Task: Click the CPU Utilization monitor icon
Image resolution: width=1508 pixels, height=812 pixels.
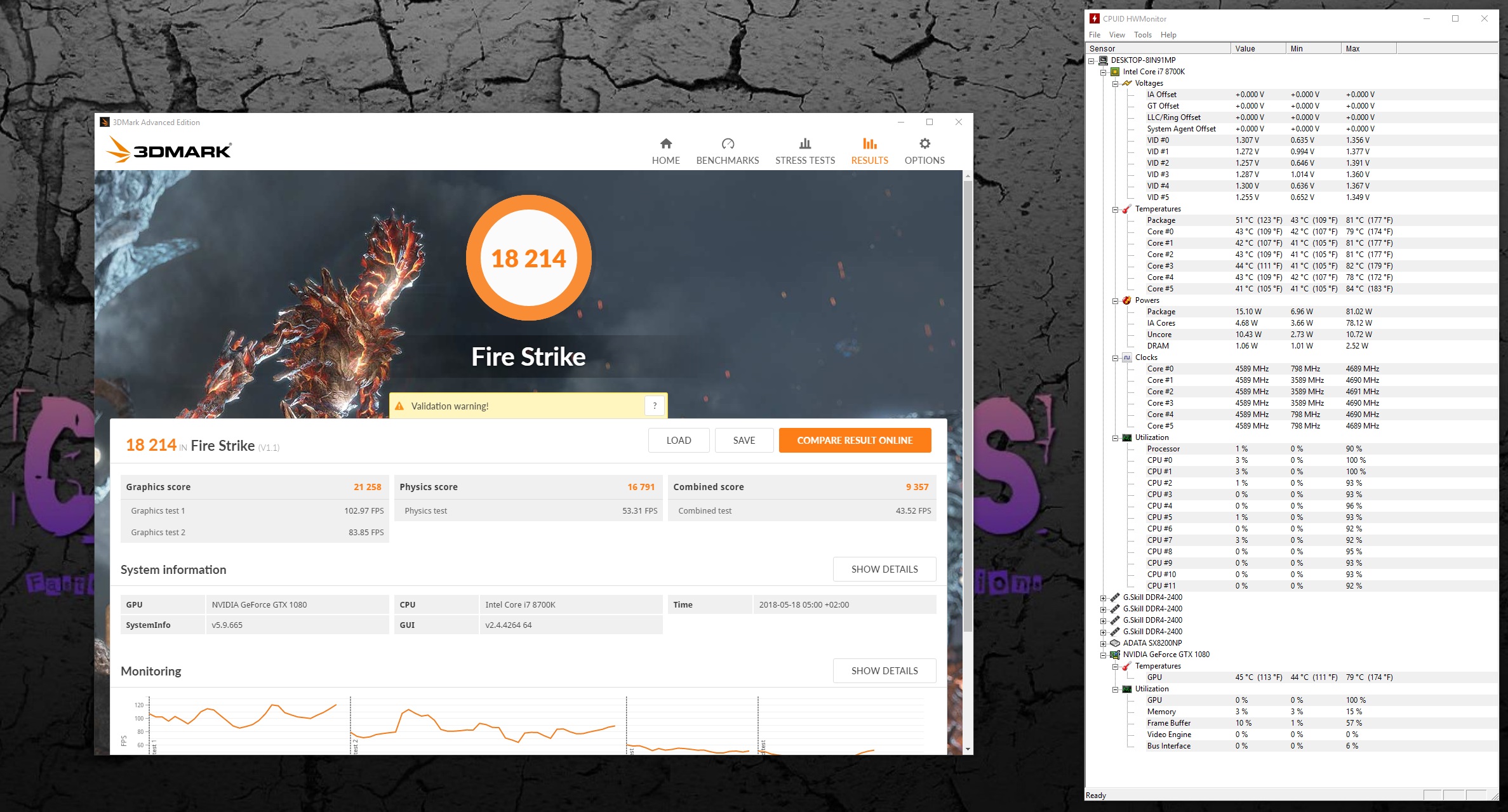Action: (x=1127, y=437)
